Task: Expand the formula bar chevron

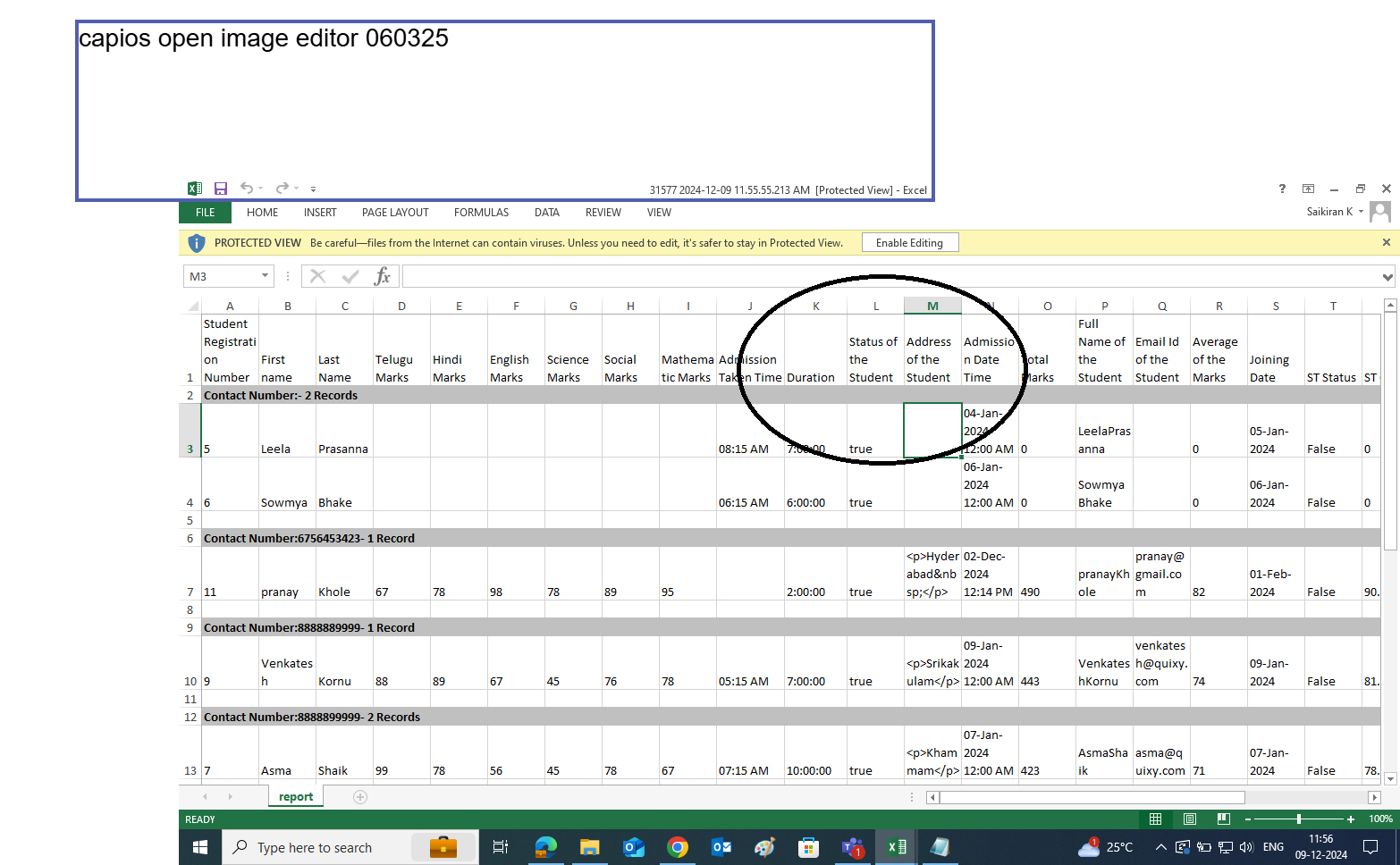Action: point(1387,277)
